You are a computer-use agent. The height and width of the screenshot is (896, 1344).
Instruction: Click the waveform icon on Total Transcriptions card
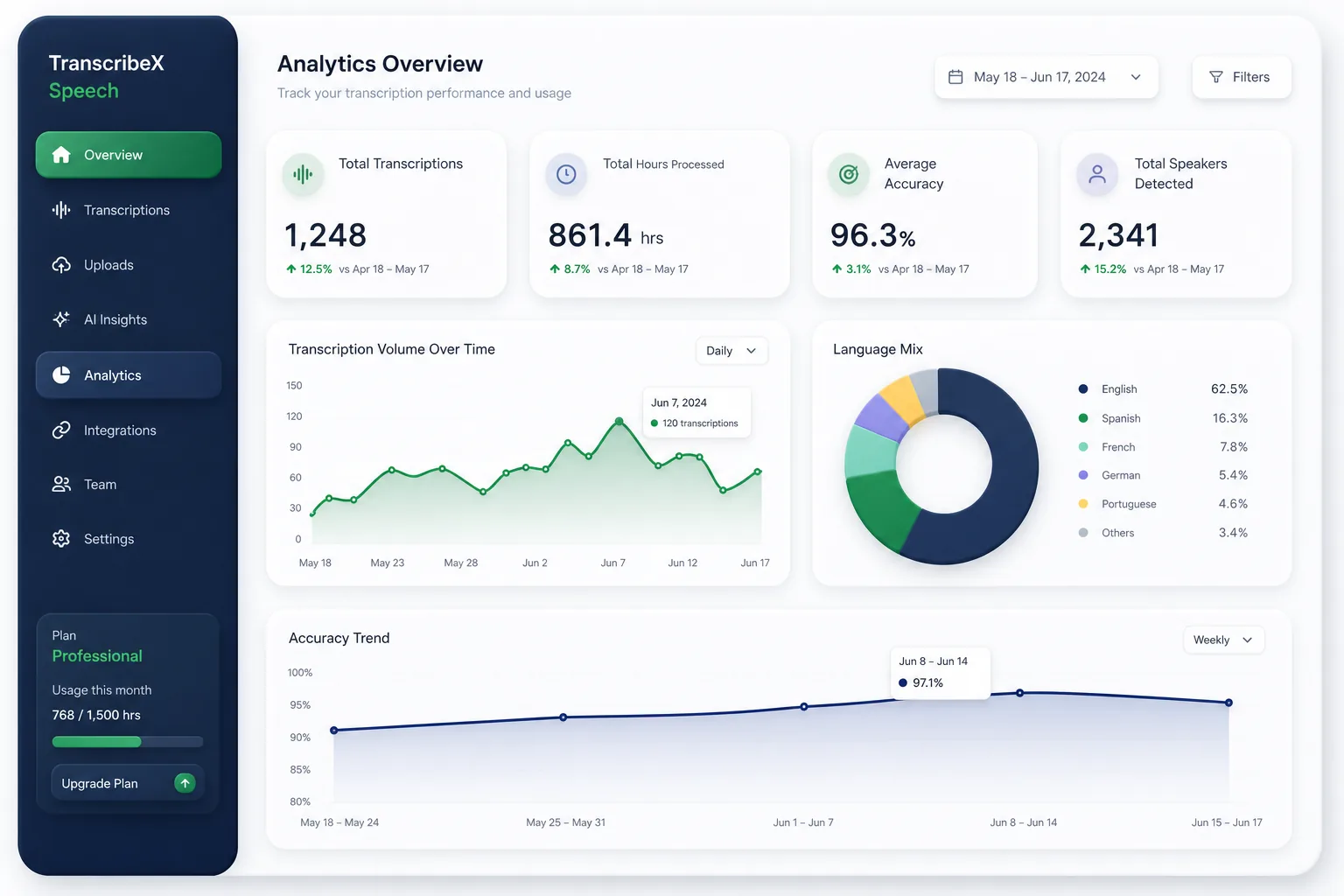pos(303,174)
